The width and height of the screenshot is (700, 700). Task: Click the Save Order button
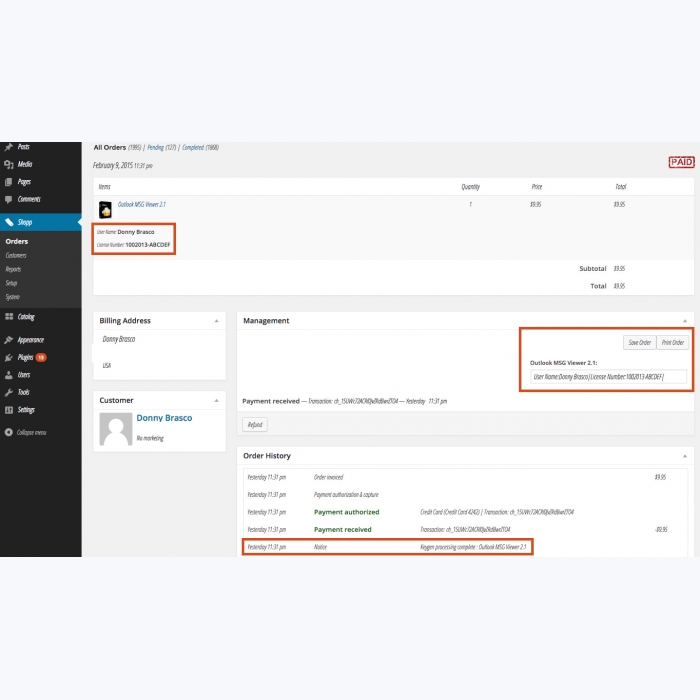click(639, 342)
